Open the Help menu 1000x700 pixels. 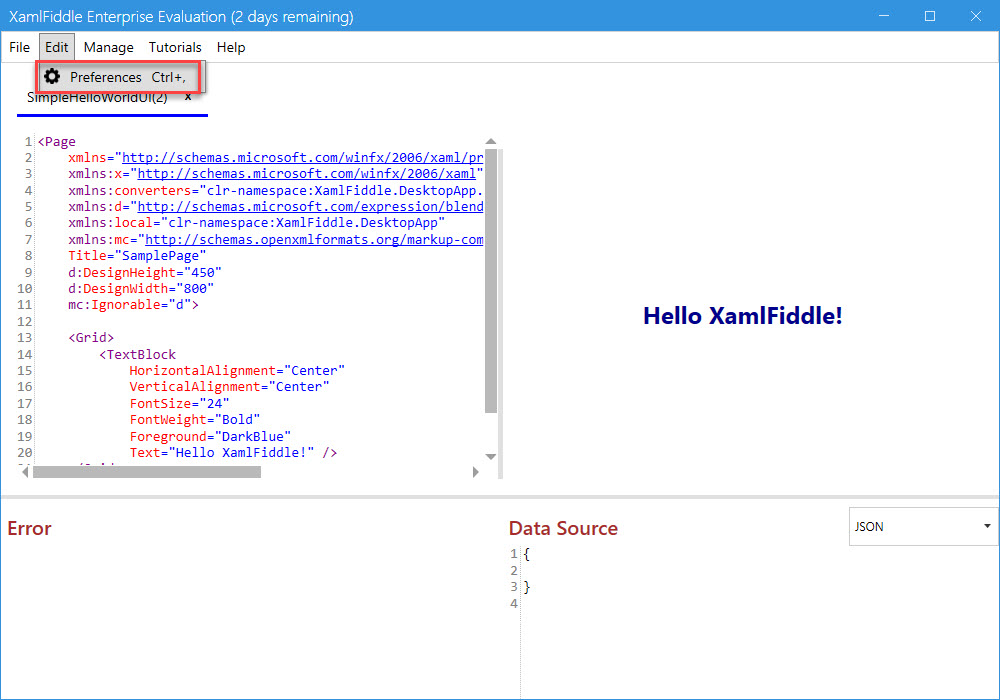click(x=231, y=47)
